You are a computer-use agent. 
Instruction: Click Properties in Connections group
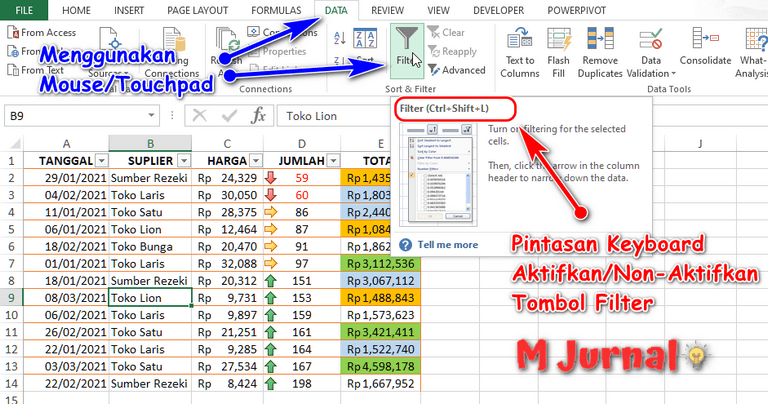[x=278, y=51]
